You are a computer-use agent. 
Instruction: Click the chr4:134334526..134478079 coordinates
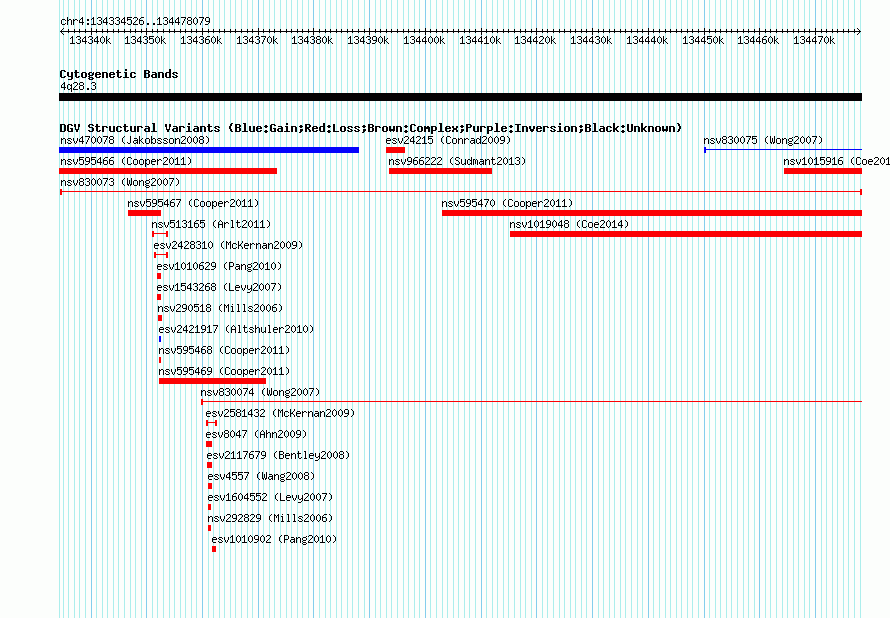pyautogui.click(x=135, y=22)
